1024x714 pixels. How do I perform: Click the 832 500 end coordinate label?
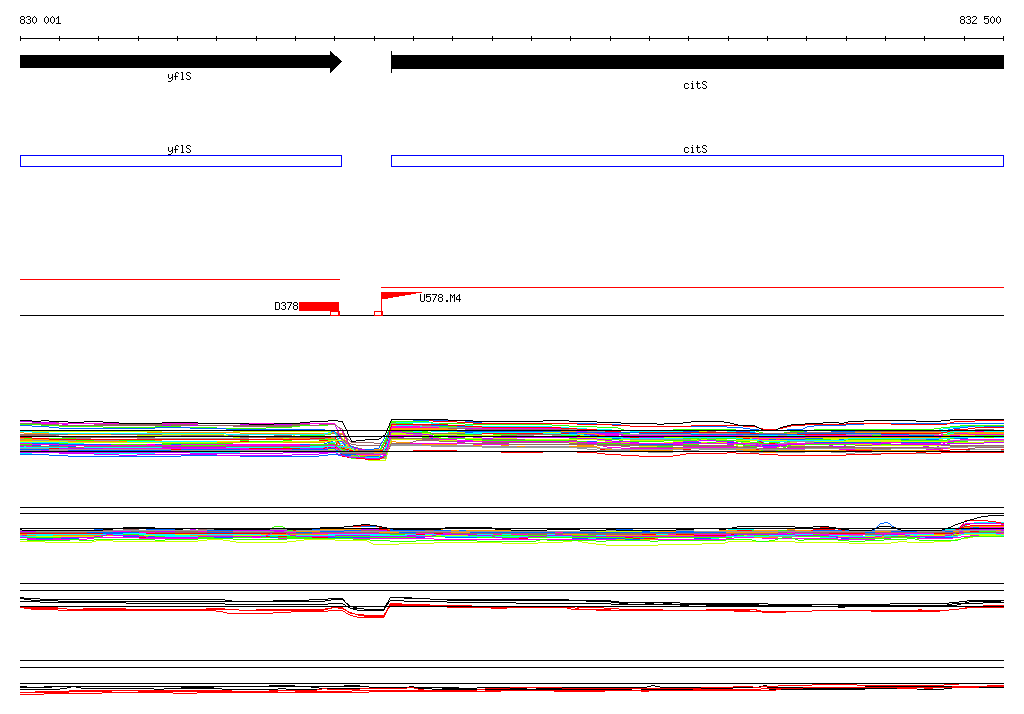click(x=980, y=20)
